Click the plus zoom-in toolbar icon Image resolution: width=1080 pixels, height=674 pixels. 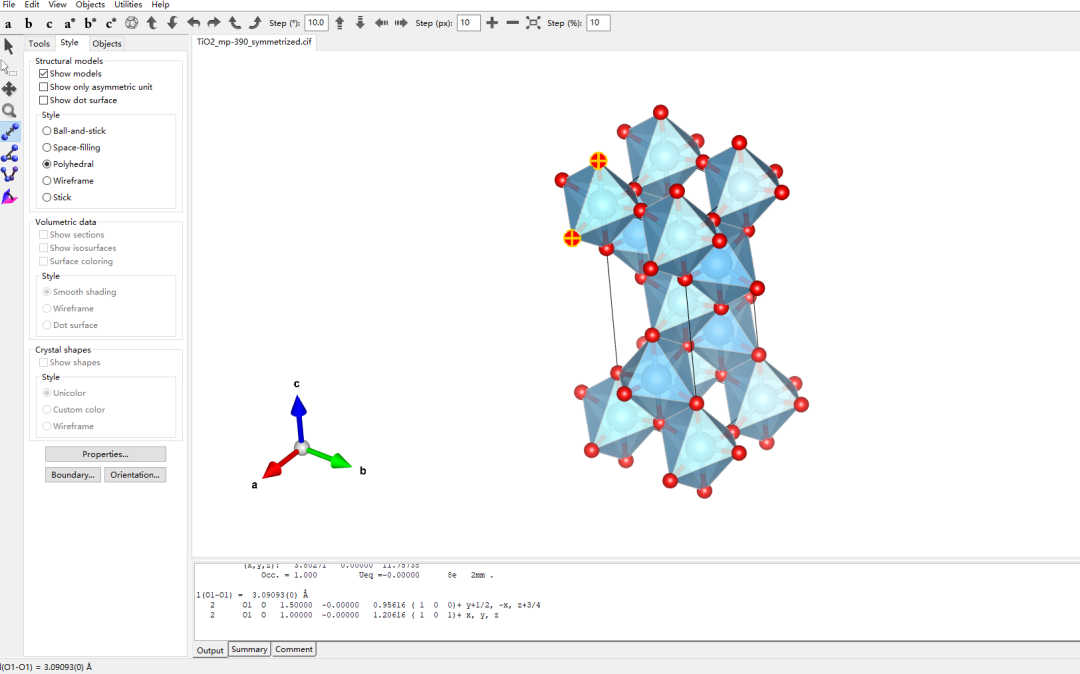point(492,23)
